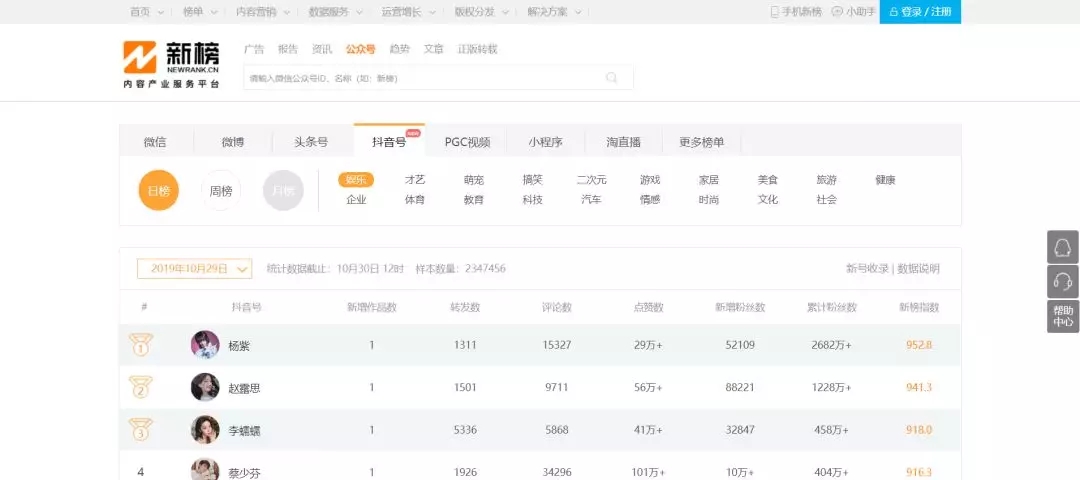Filter by the 搞笑 category
The image size is (1080, 480).
(x=532, y=180)
